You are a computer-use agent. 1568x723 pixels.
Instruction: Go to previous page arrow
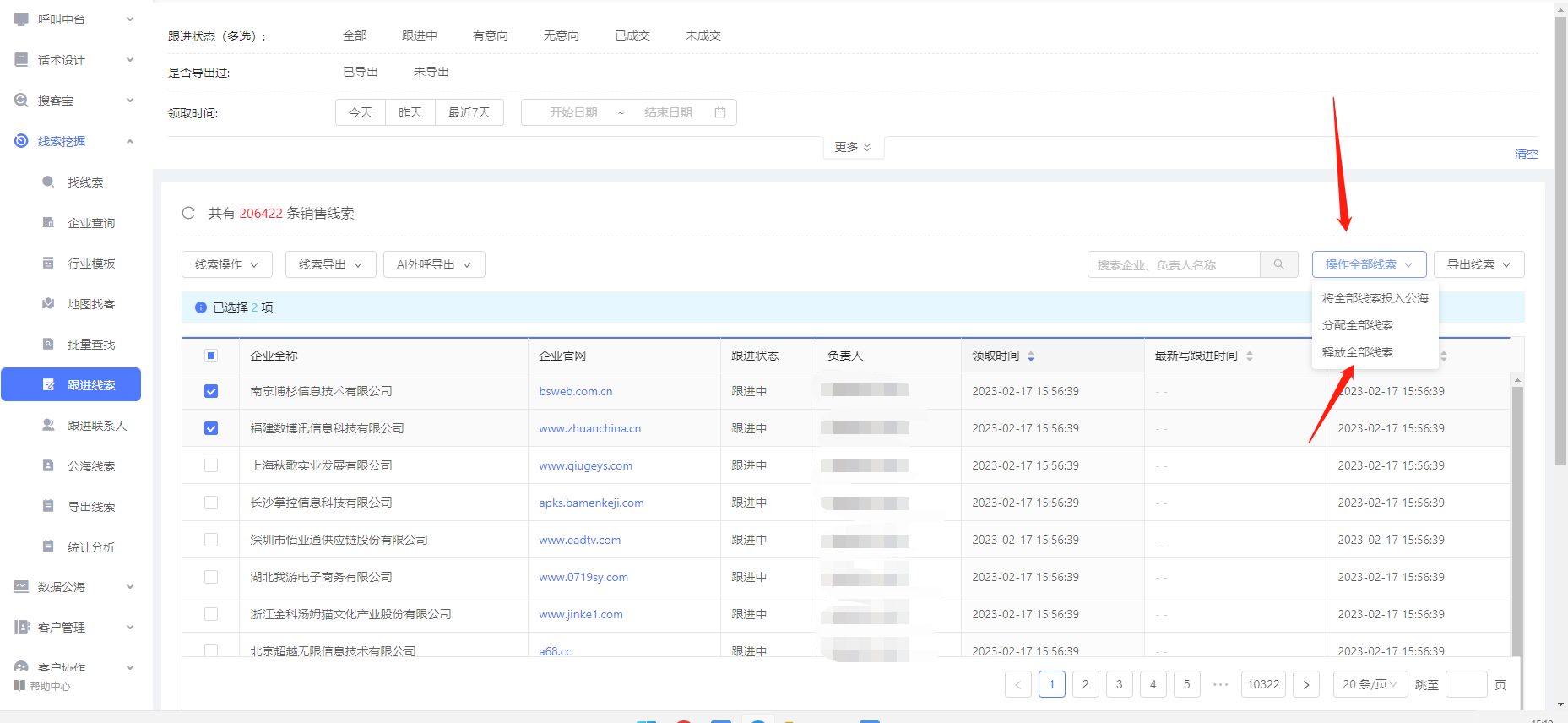[1018, 684]
